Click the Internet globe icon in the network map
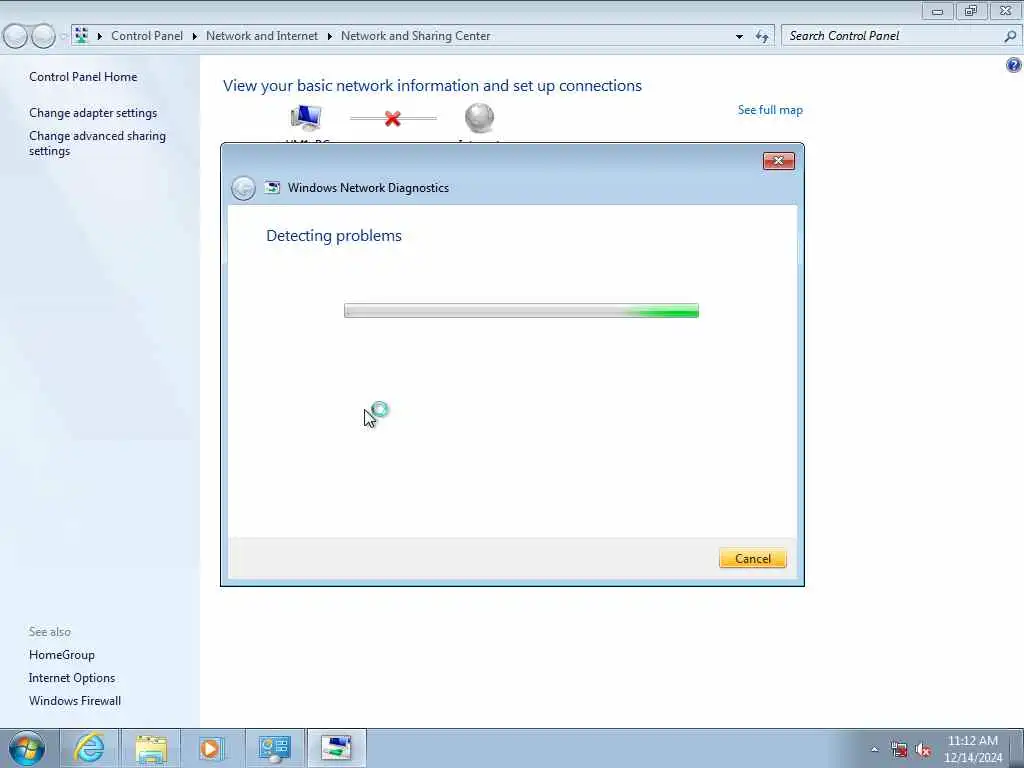 pyautogui.click(x=479, y=118)
